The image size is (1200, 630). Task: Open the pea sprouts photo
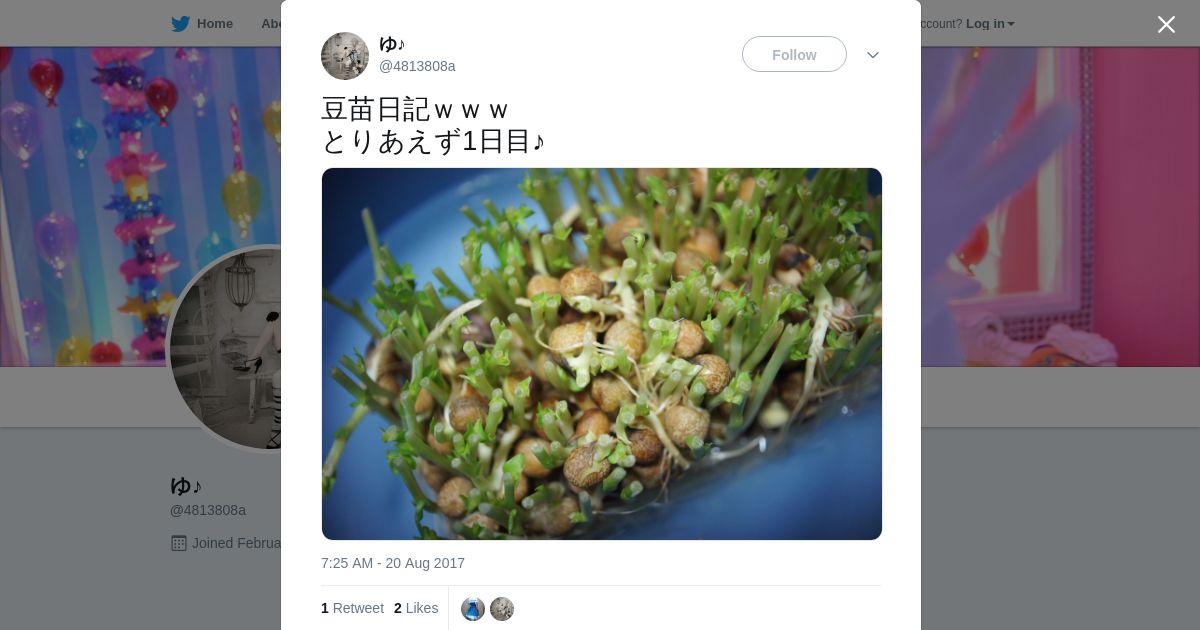pos(602,354)
